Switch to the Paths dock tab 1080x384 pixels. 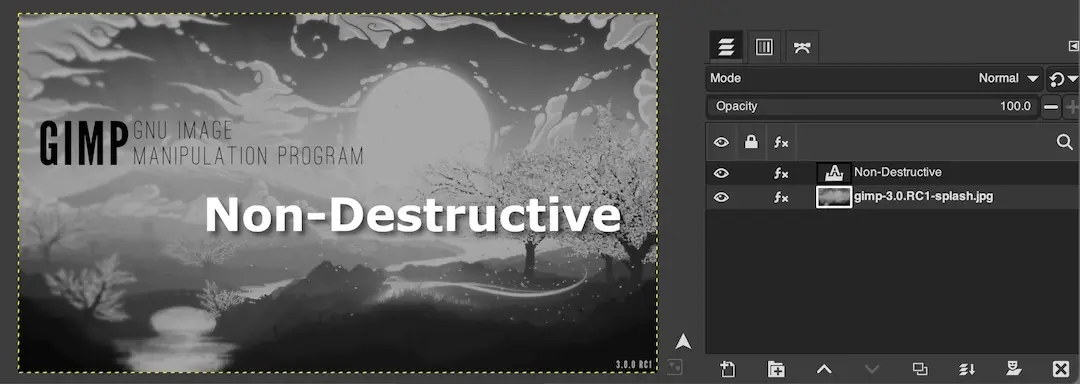pyautogui.click(x=802, y=47)
